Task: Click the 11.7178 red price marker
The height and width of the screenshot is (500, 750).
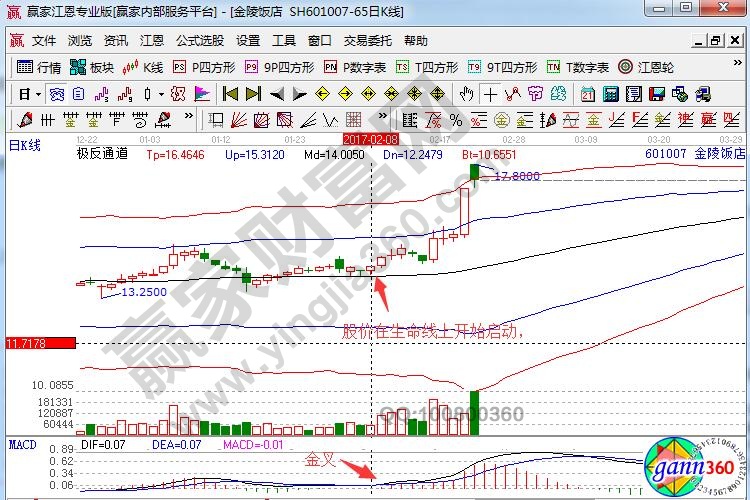Action: 40,343
